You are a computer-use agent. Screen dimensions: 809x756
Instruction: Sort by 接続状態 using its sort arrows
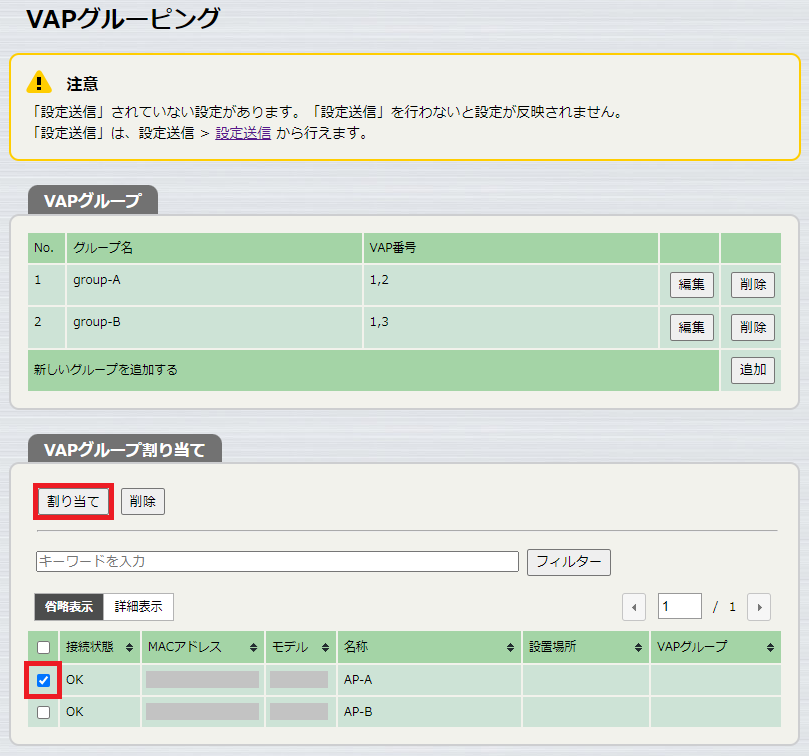127,647
